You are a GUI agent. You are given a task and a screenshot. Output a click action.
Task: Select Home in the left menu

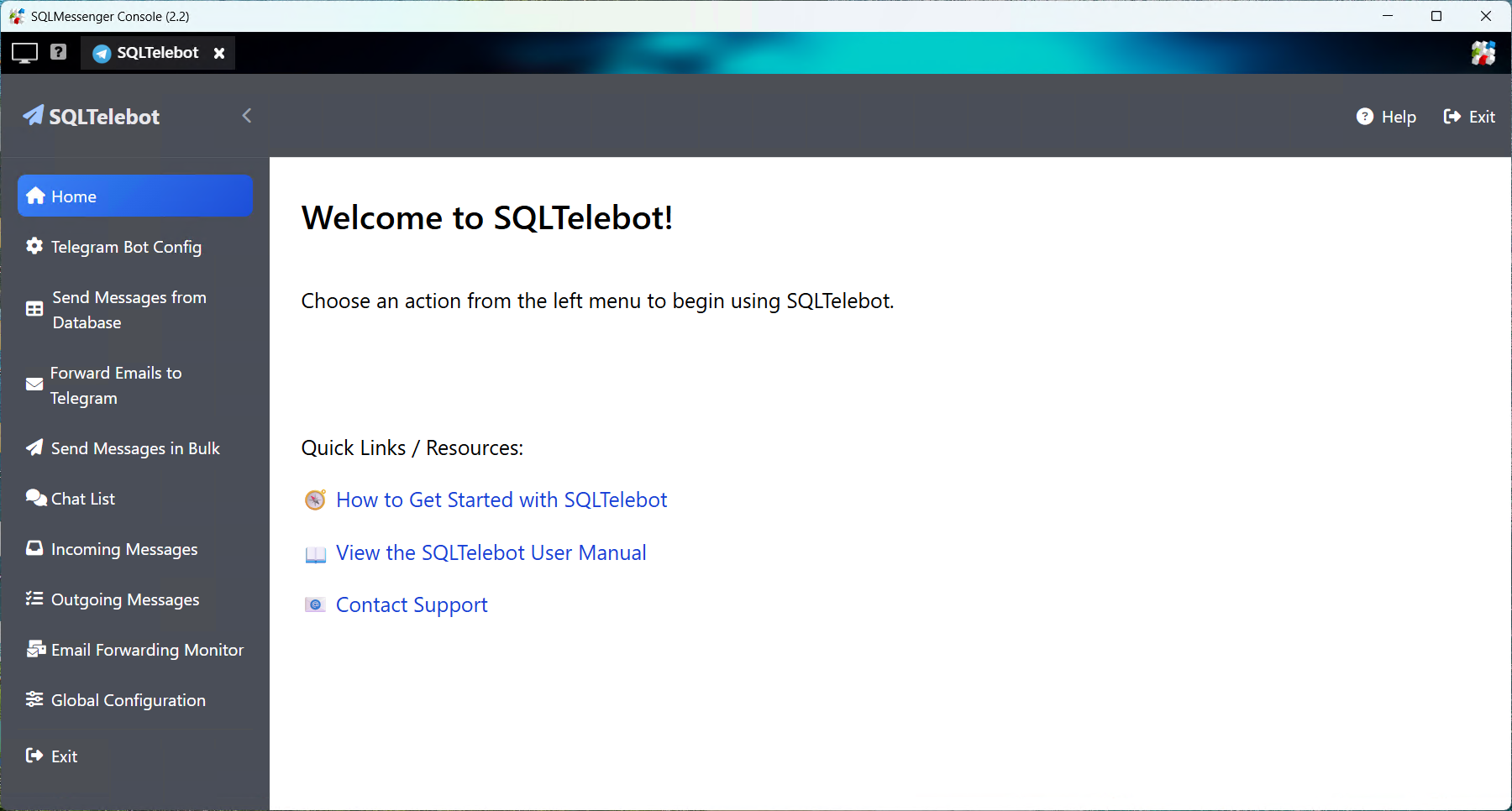point(135,196)
